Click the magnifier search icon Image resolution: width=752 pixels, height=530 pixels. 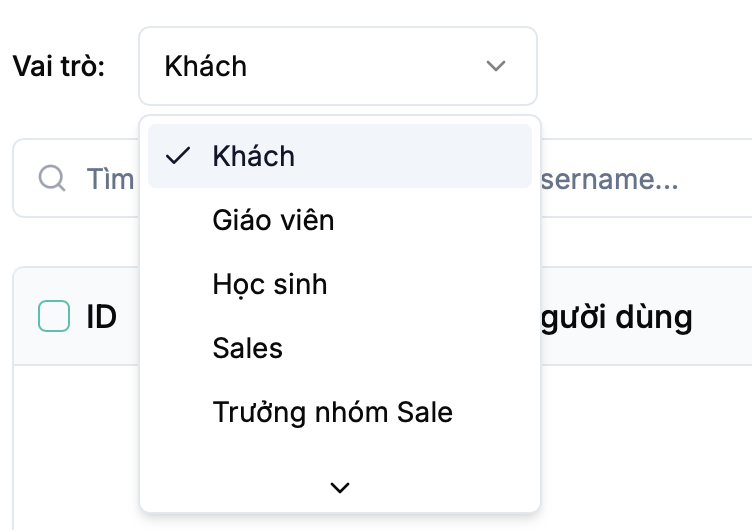[x=51, y=179]
